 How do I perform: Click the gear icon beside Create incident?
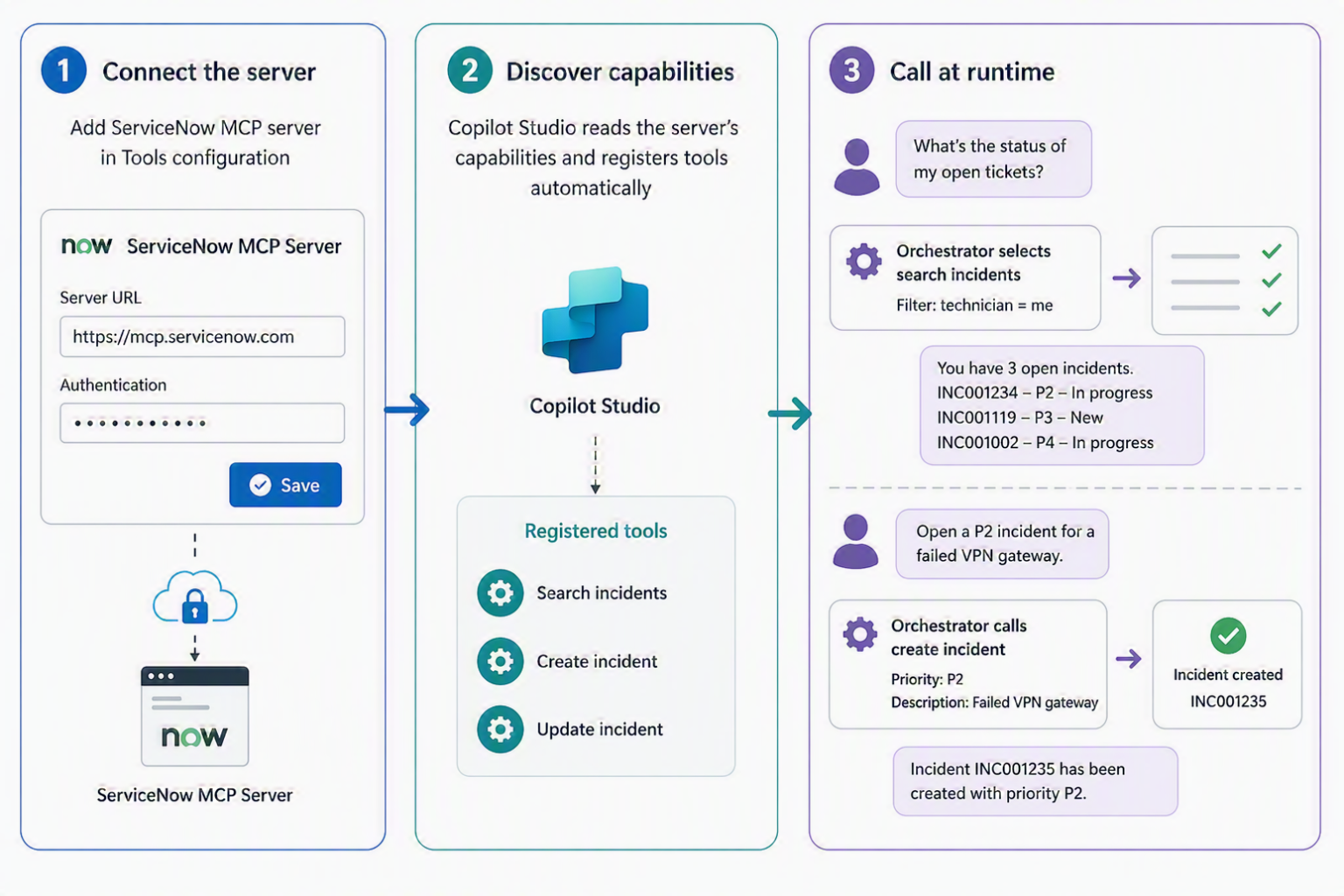point(500,661)
